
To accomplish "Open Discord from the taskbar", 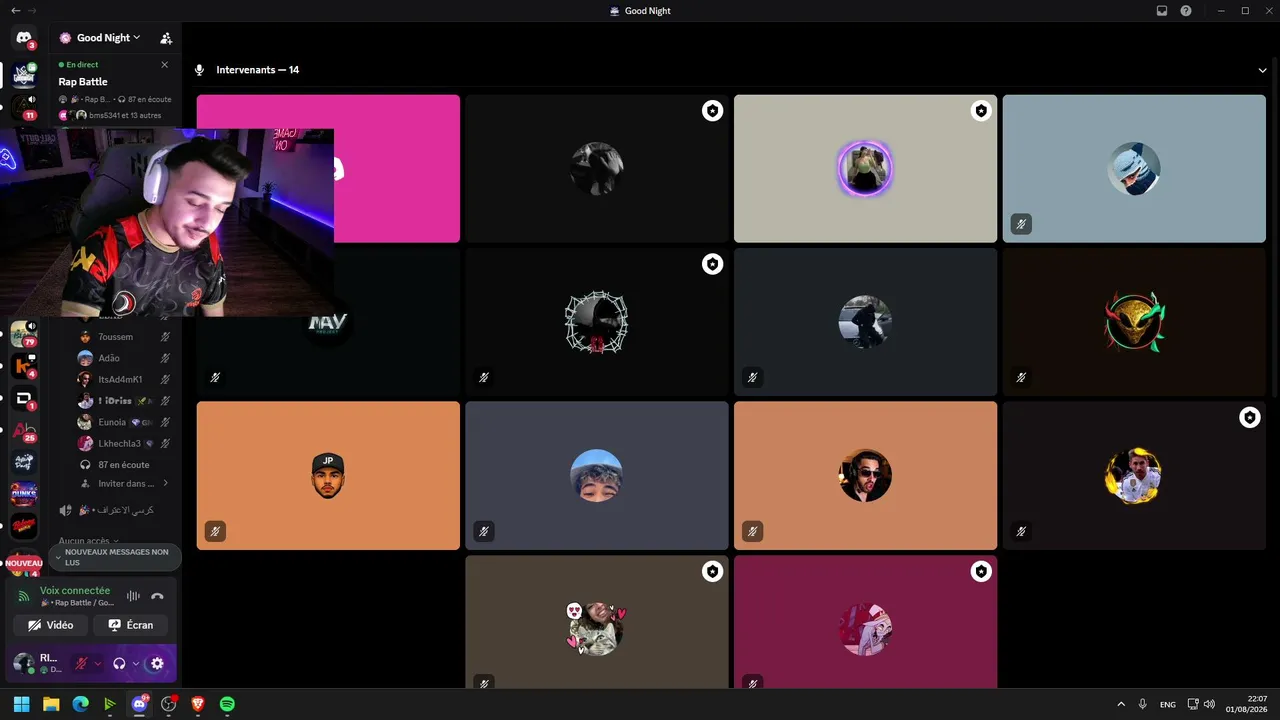I will (139, 704).
